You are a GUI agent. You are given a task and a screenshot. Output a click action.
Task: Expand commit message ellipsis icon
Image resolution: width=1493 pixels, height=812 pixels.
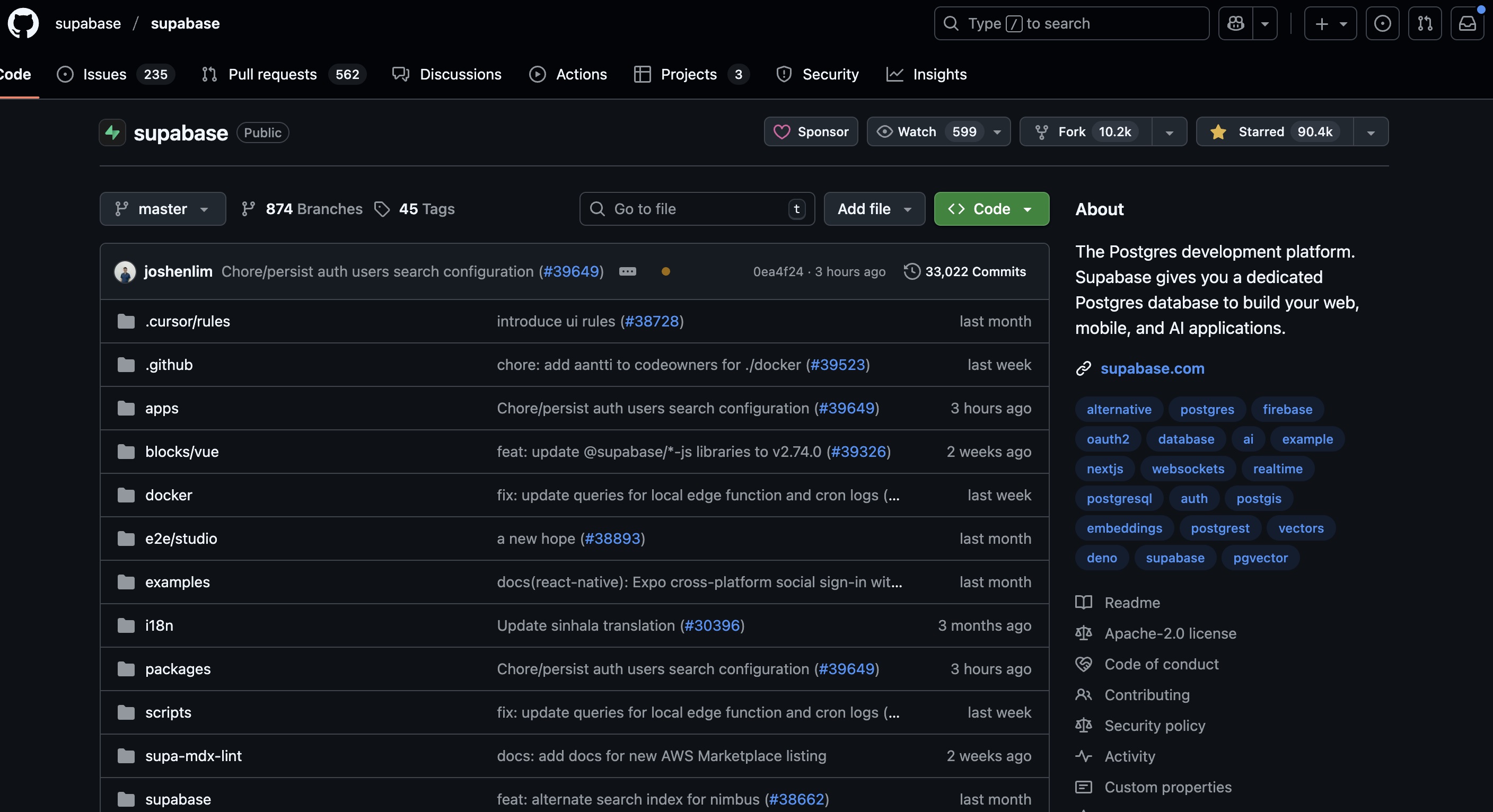pos(627,271)
